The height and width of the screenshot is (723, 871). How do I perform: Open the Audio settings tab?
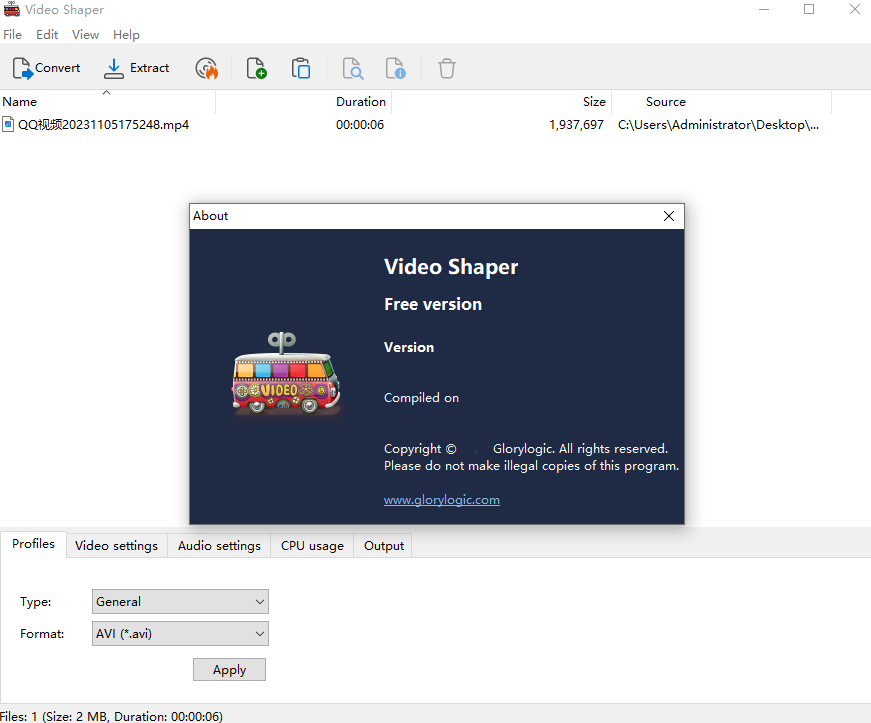click(219, 546)
